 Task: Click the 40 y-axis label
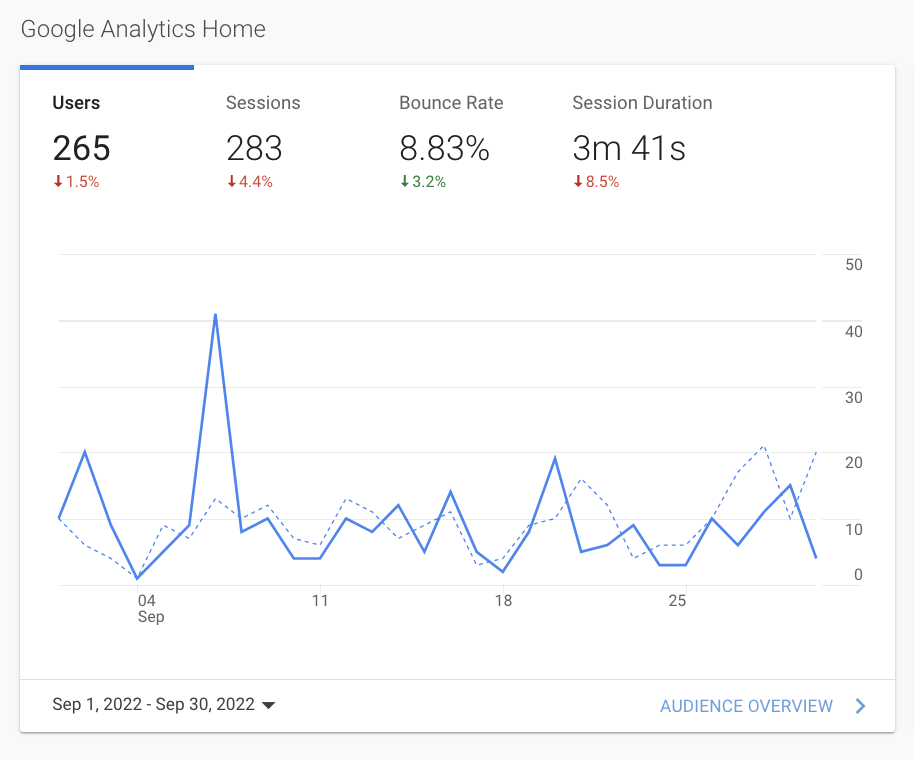853,332
